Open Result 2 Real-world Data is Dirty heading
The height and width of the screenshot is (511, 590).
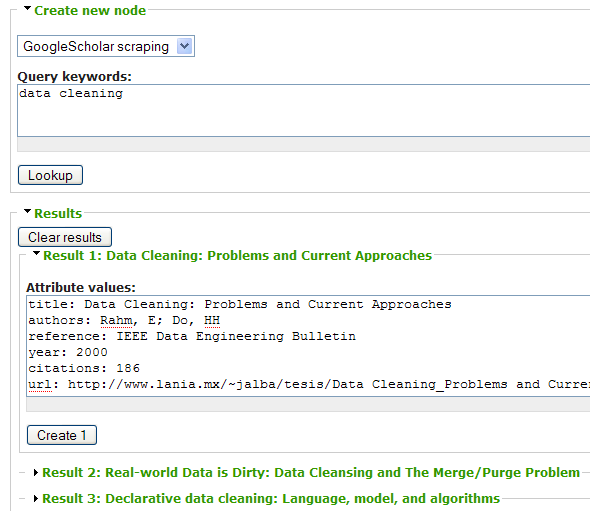[x=311, y=473]
